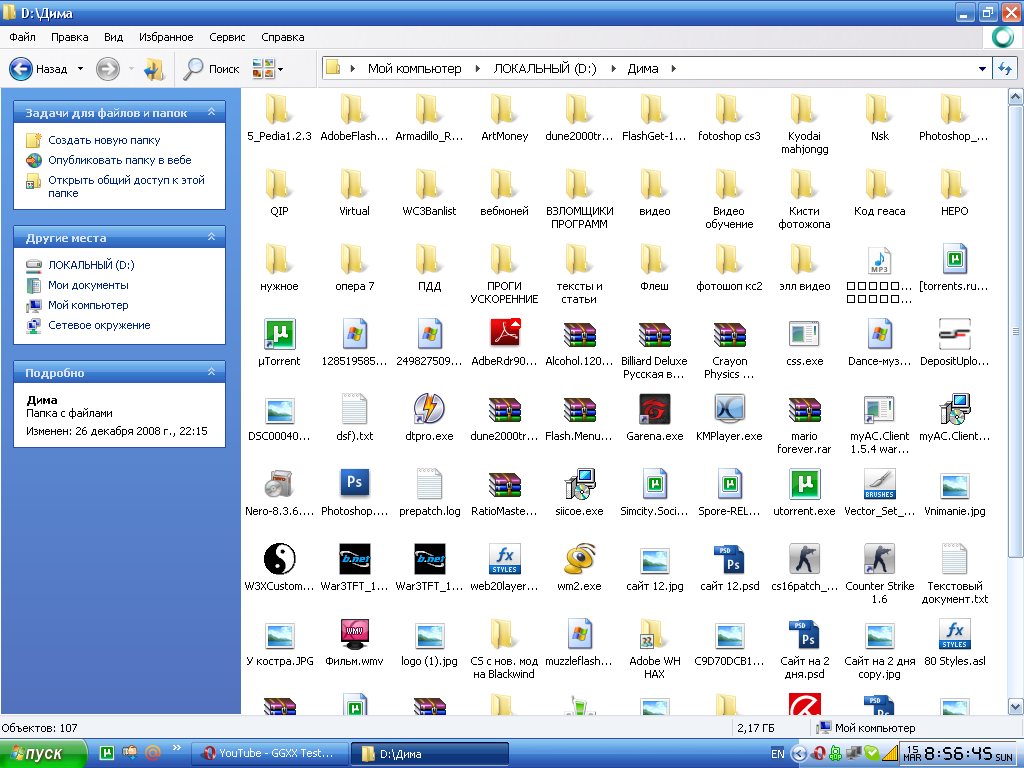Open the Правка menu
Screen dimensions: 1024x768
(x=70, y=37)
